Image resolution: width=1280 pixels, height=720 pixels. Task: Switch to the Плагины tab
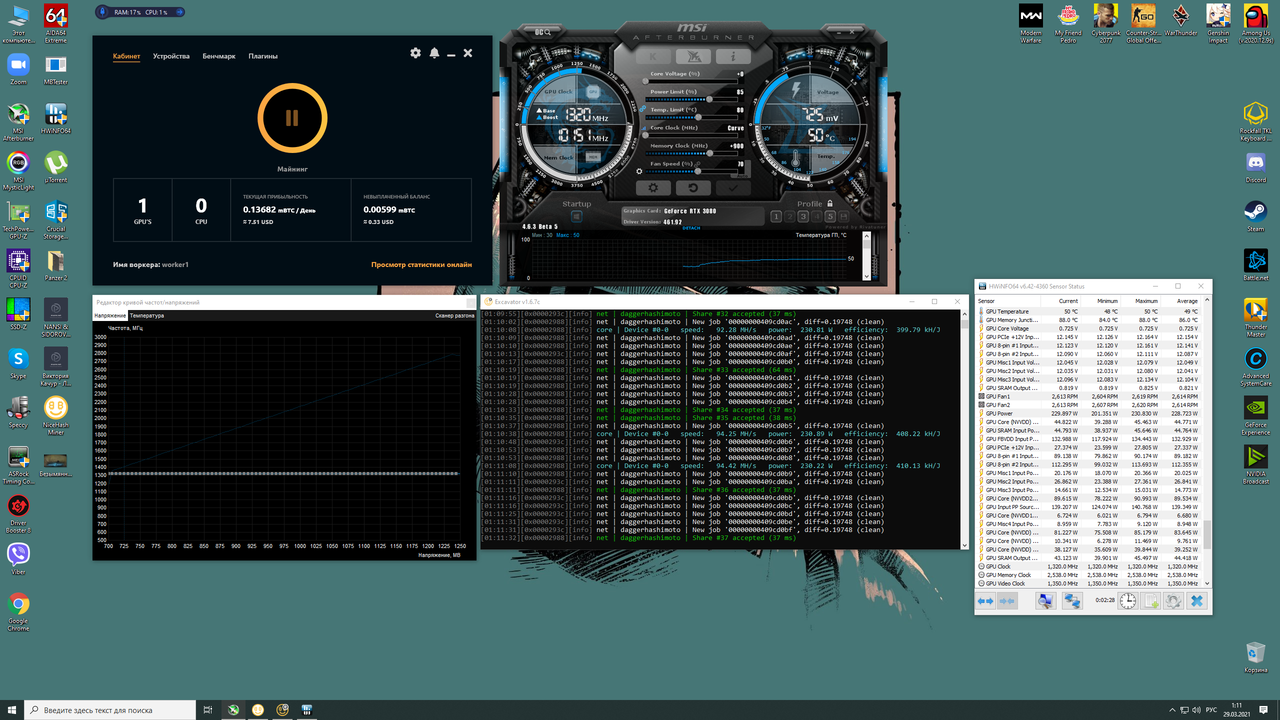(x=263, y=56)
